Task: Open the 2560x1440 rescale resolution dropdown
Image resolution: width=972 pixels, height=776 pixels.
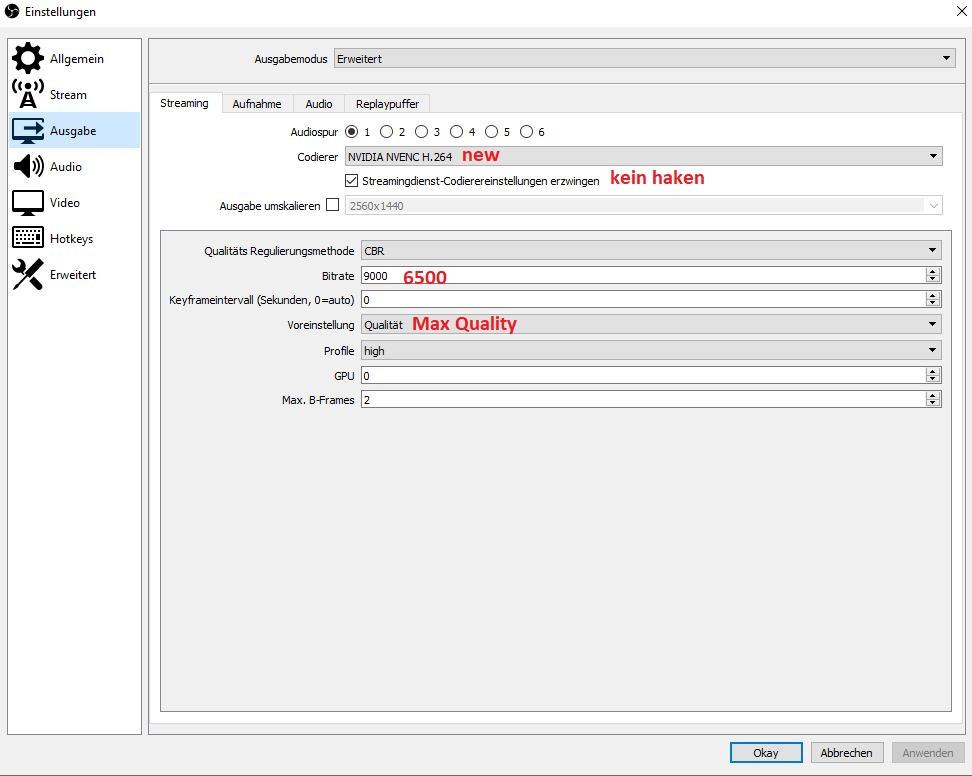Action: point(643,205)
